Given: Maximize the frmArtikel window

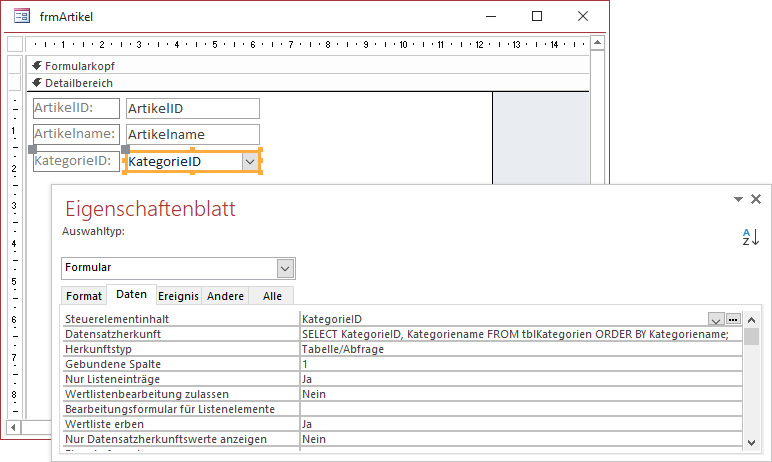Looking at the screenshot, I should [537, 16].
